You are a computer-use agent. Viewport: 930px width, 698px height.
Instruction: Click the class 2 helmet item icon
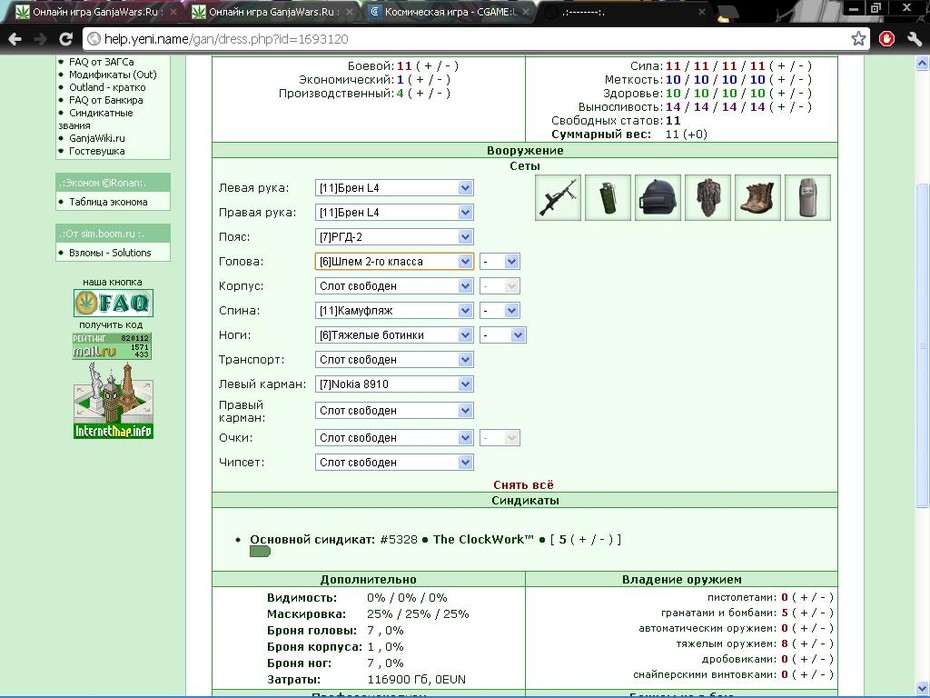pyautogui.click(x=658, y=198)
